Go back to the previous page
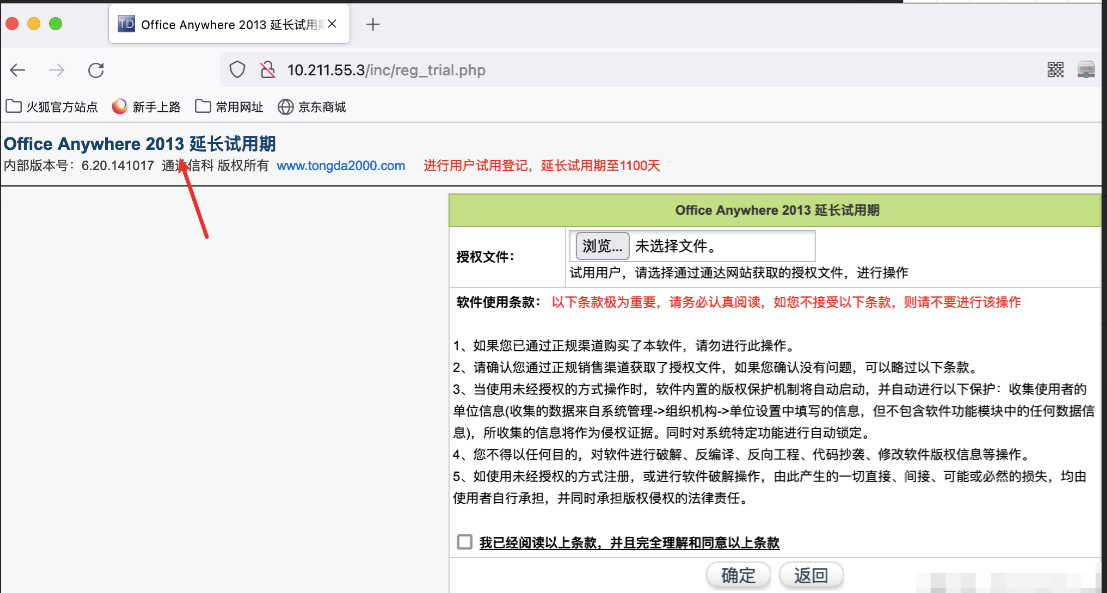The width and height of the screenshot is (1107, 593). [17, 70]
